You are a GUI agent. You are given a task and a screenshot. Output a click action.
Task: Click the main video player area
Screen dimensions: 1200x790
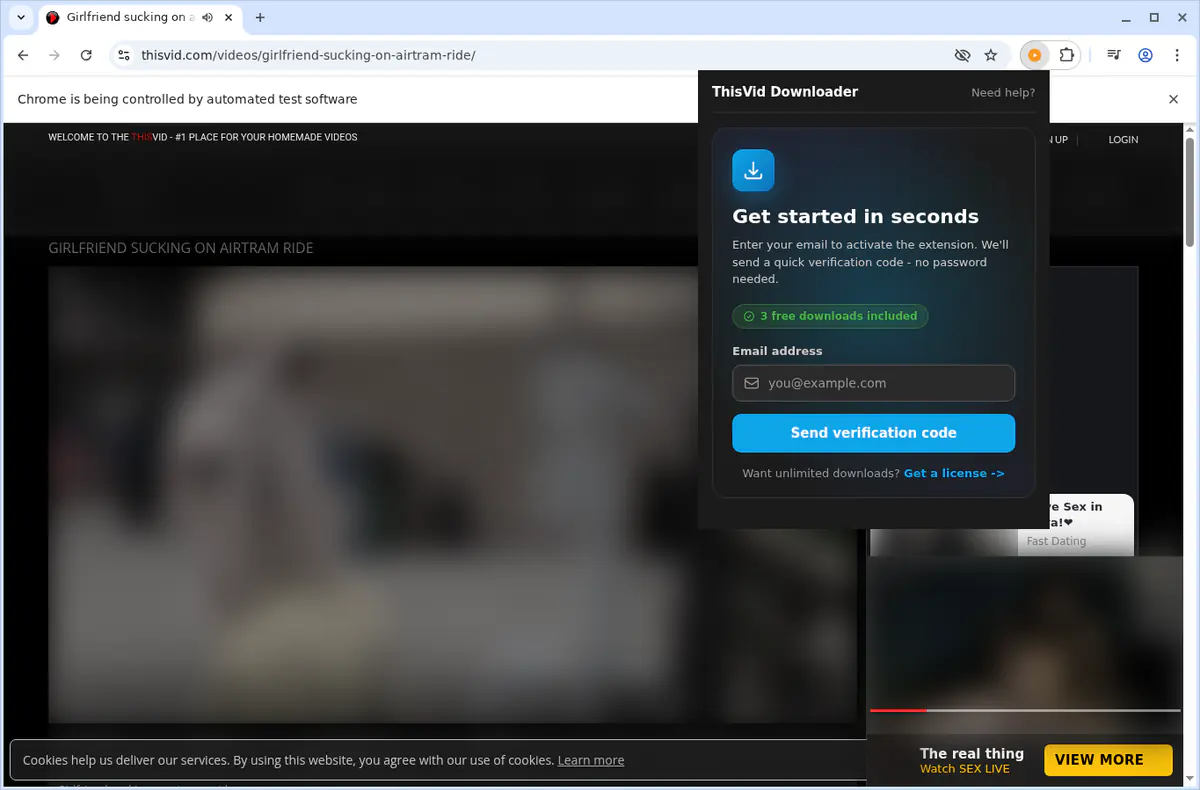(453, 494)
